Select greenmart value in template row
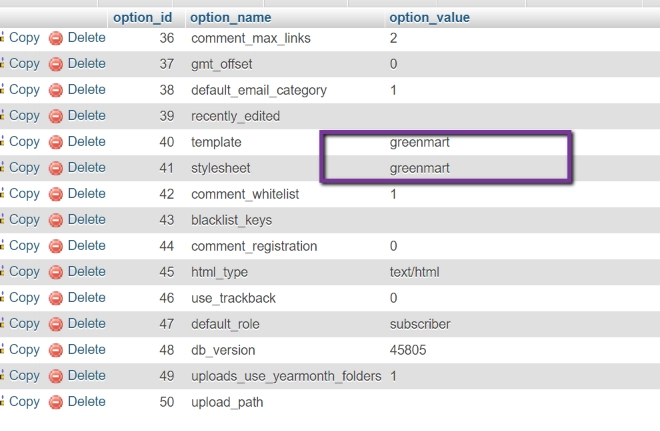Image resolution: width=660 pixels, height=431 pixels. pos(420,142)
